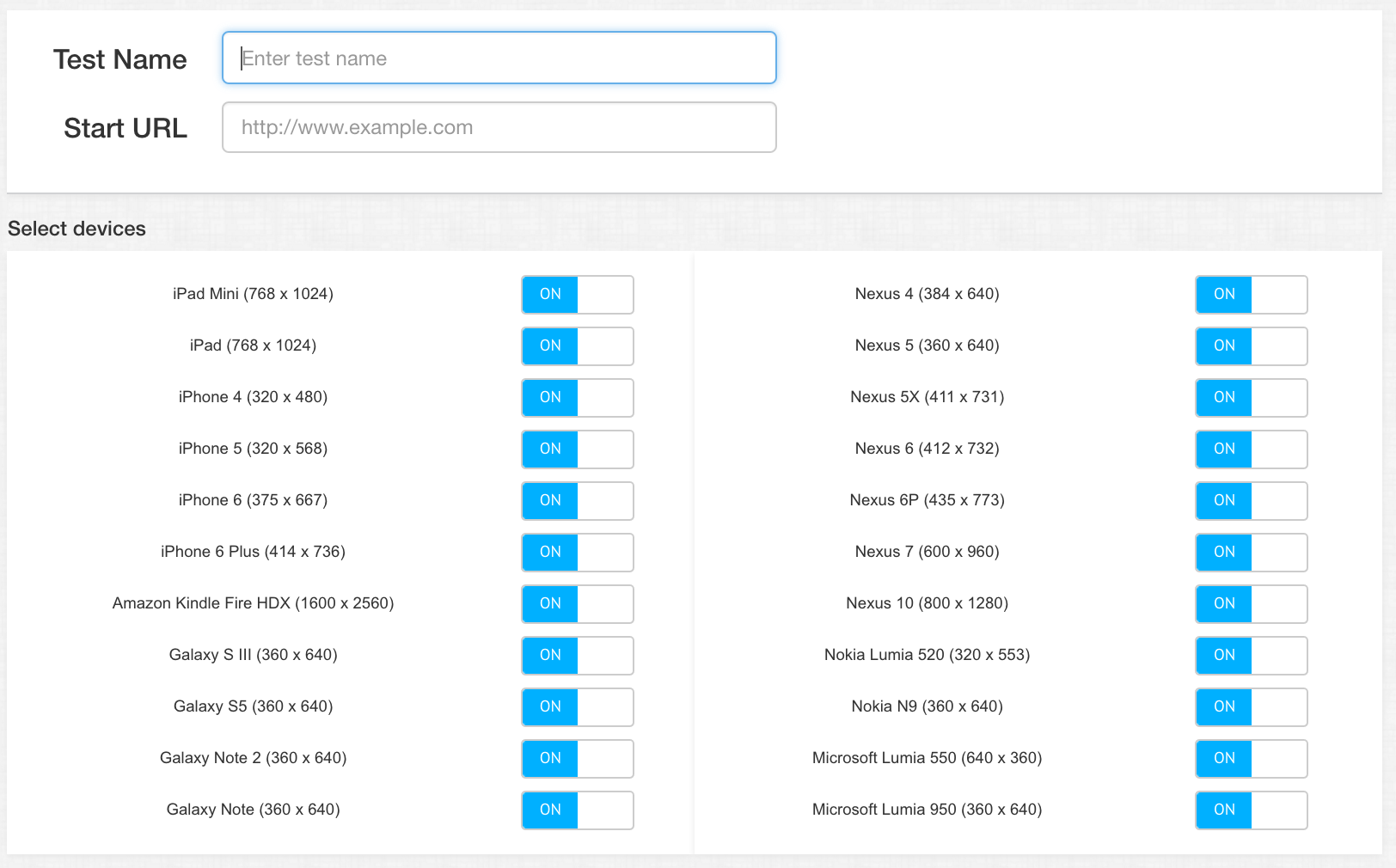Disable the Nexus 5 (360 x 640) toggle

coord(1252,346)
